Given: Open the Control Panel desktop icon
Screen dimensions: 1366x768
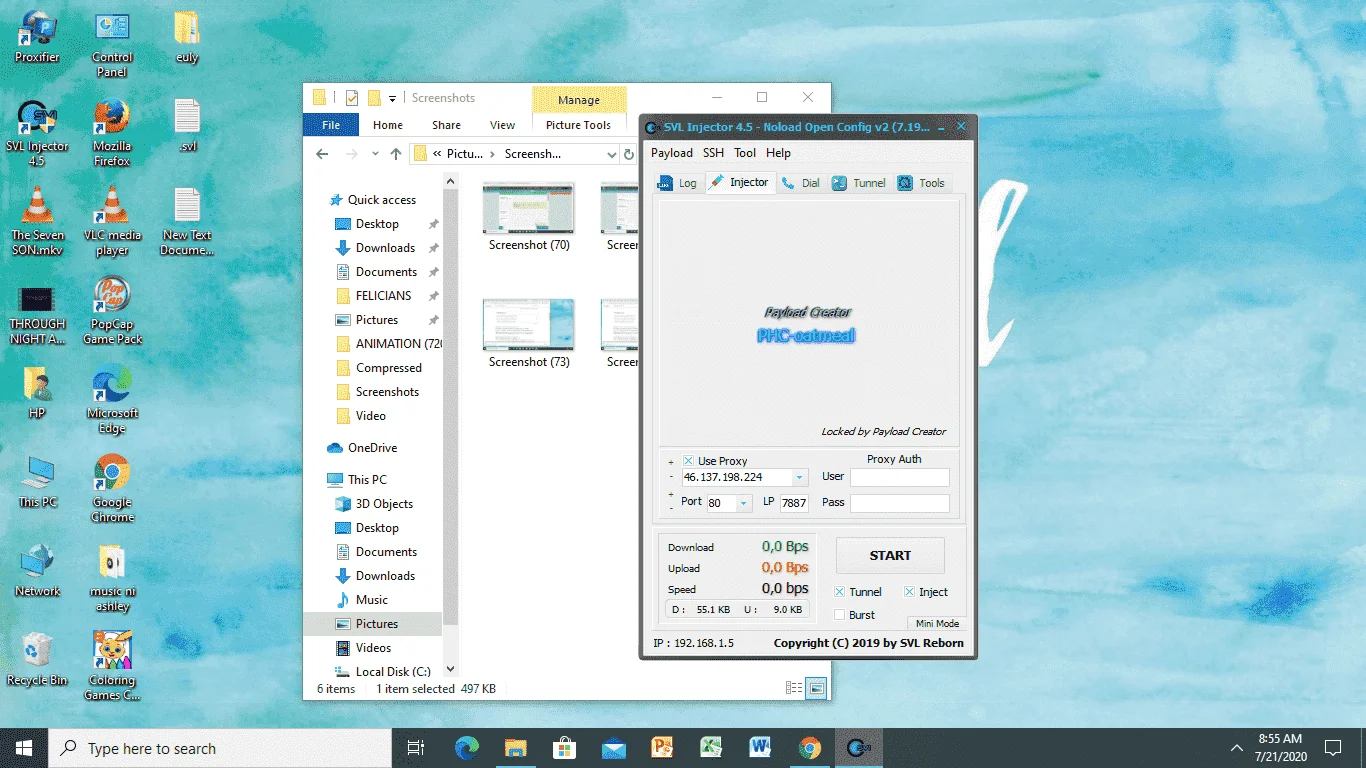Looking at the screenshot, I should [x=112, y=44].
